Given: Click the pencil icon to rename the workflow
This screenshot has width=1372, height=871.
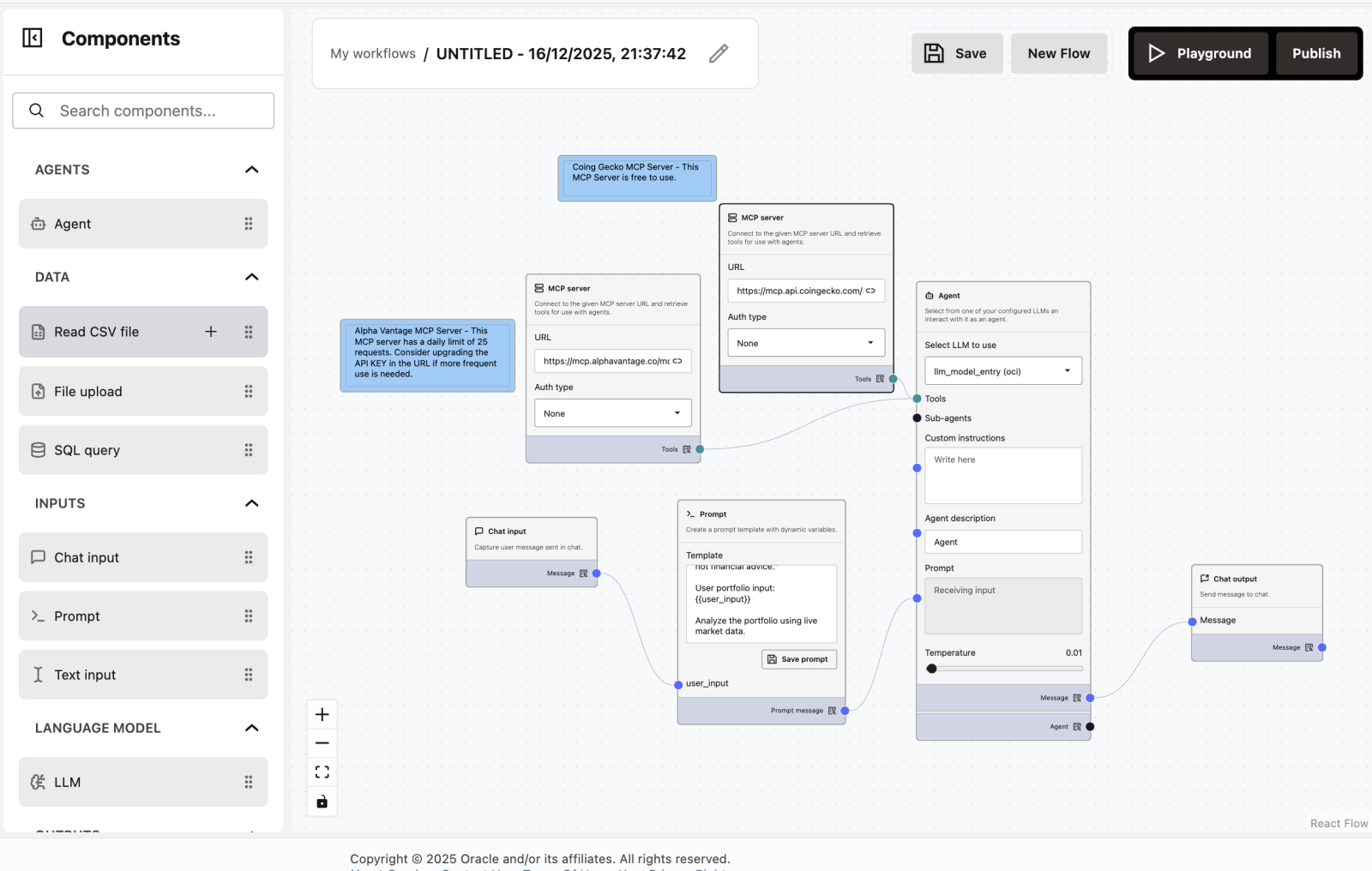Looking at the screenshot, I should click(719, 53).
